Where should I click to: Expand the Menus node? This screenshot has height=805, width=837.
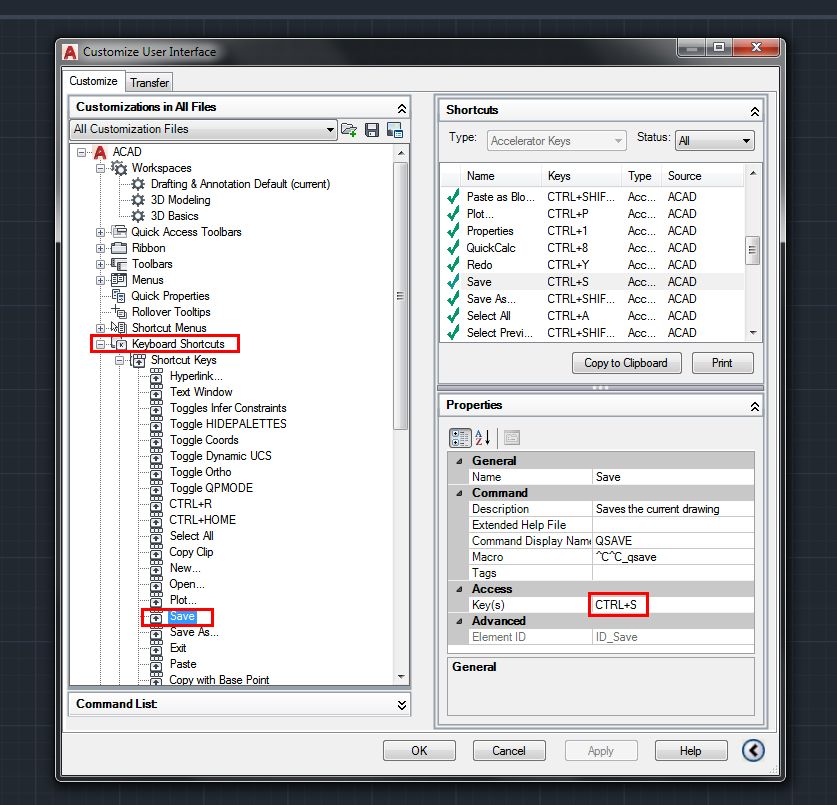100,280
